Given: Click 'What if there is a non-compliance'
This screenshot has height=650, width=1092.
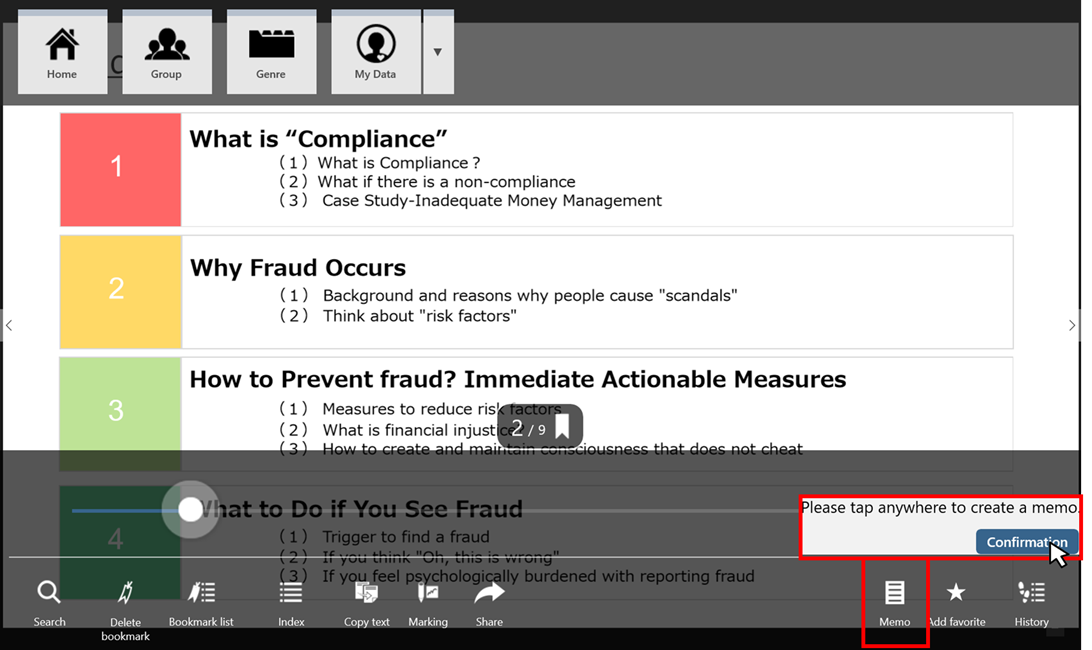Looking at the screenshot, I should (x=446, y=182).
